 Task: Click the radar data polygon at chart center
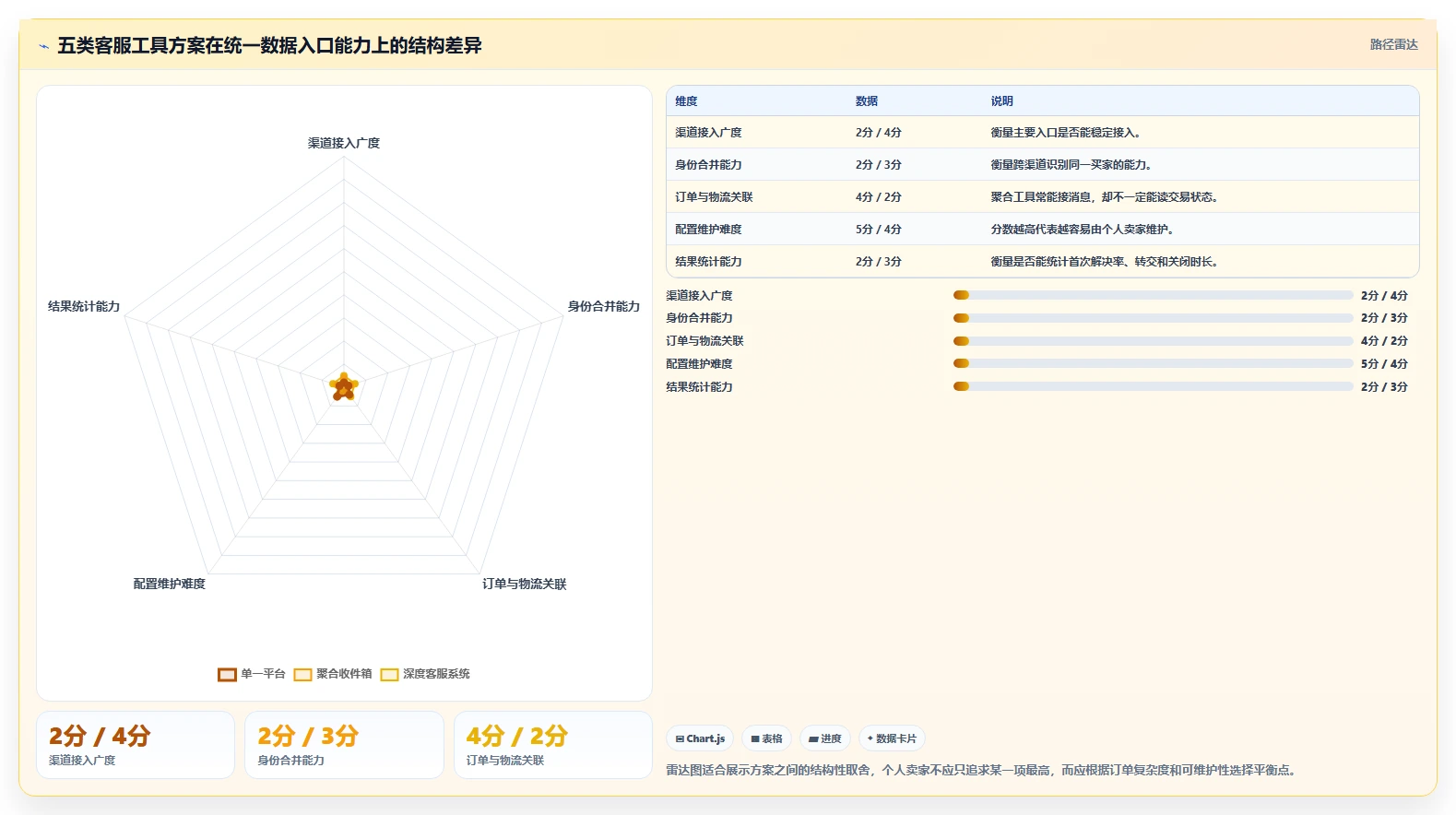pos(344,388)
